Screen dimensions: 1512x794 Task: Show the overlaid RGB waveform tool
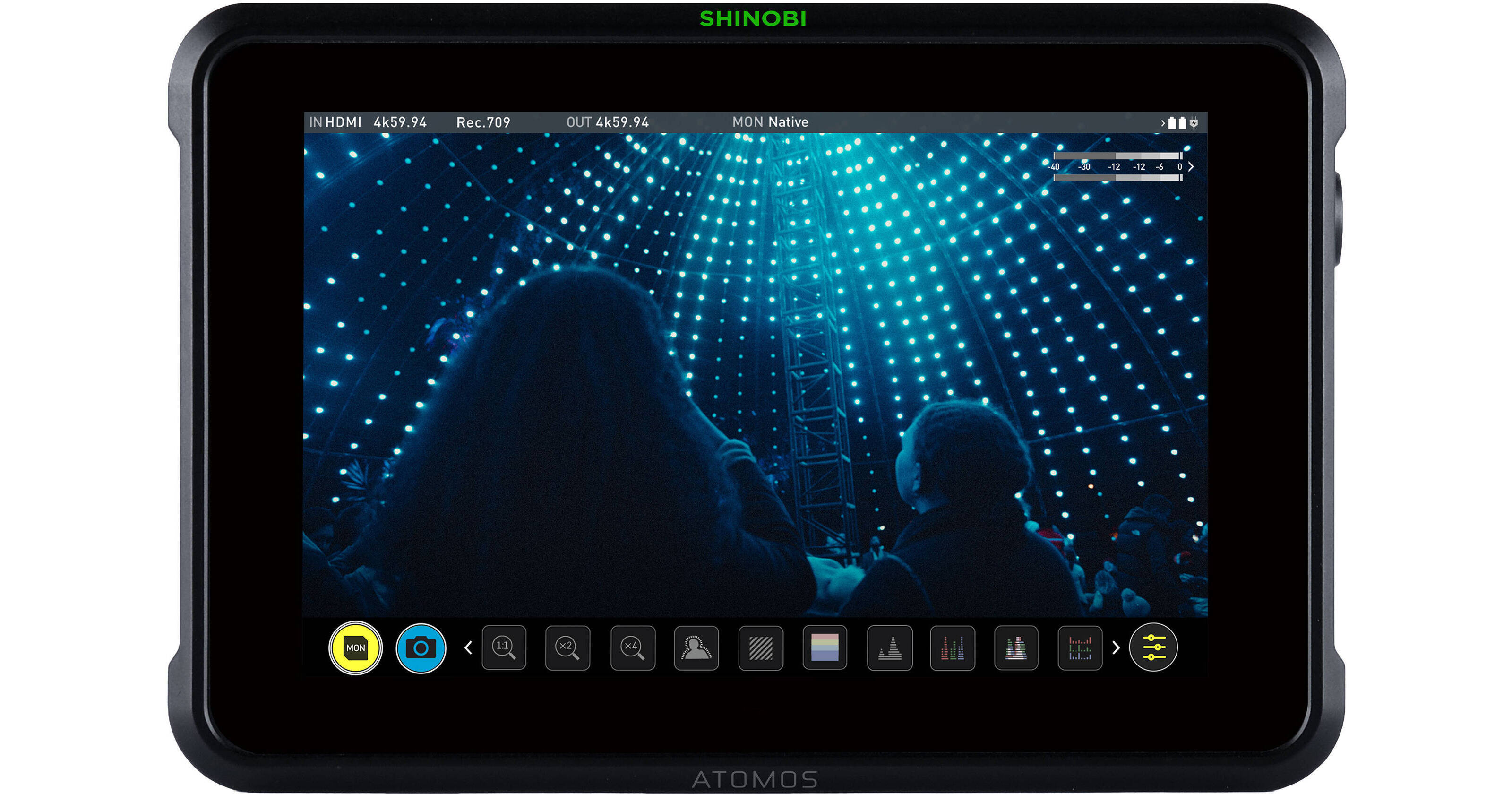tap(1016, 648)
